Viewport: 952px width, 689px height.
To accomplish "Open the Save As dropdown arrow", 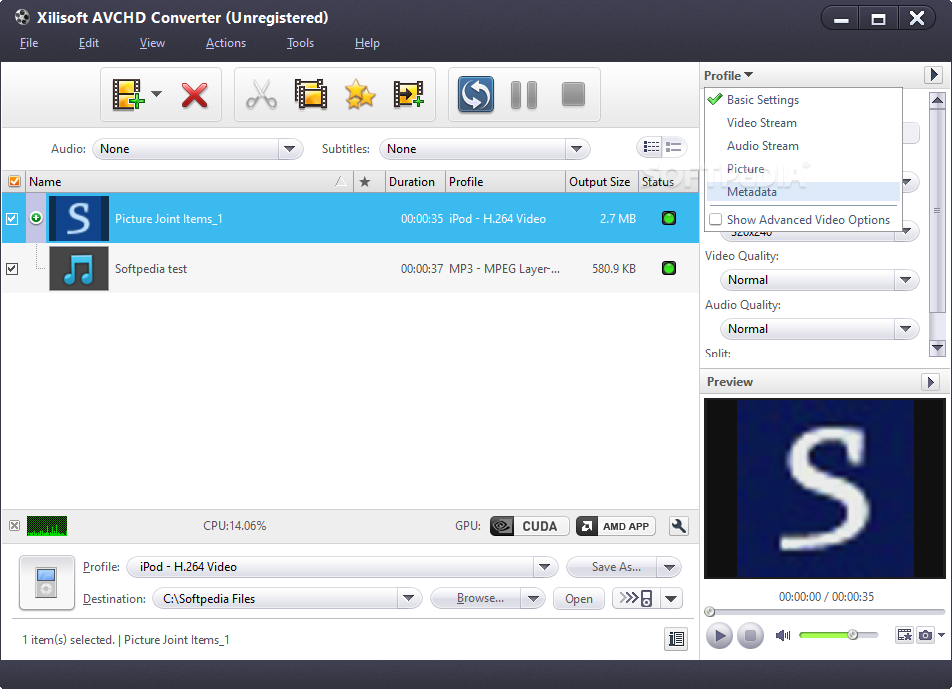I will (669, 568).
